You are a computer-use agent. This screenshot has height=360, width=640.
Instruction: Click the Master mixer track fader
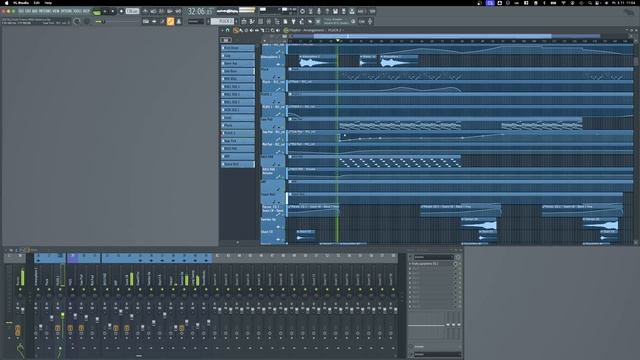(22, 309)
